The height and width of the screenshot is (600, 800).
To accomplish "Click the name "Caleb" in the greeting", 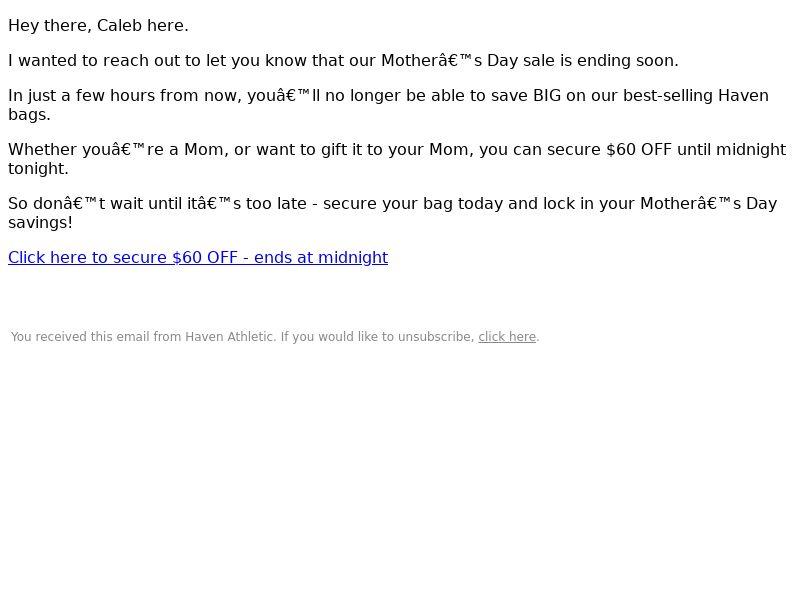I will 119,26.
